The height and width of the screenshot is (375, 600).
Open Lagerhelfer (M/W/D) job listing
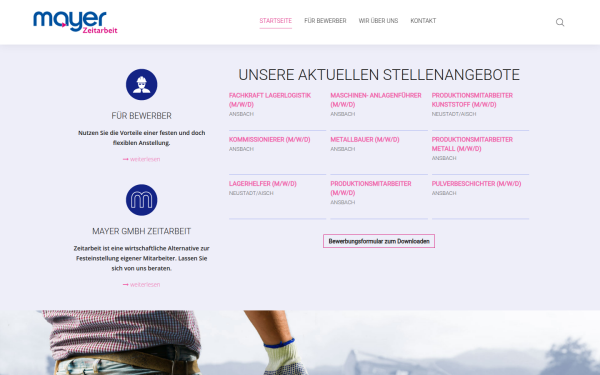point(262,184)
